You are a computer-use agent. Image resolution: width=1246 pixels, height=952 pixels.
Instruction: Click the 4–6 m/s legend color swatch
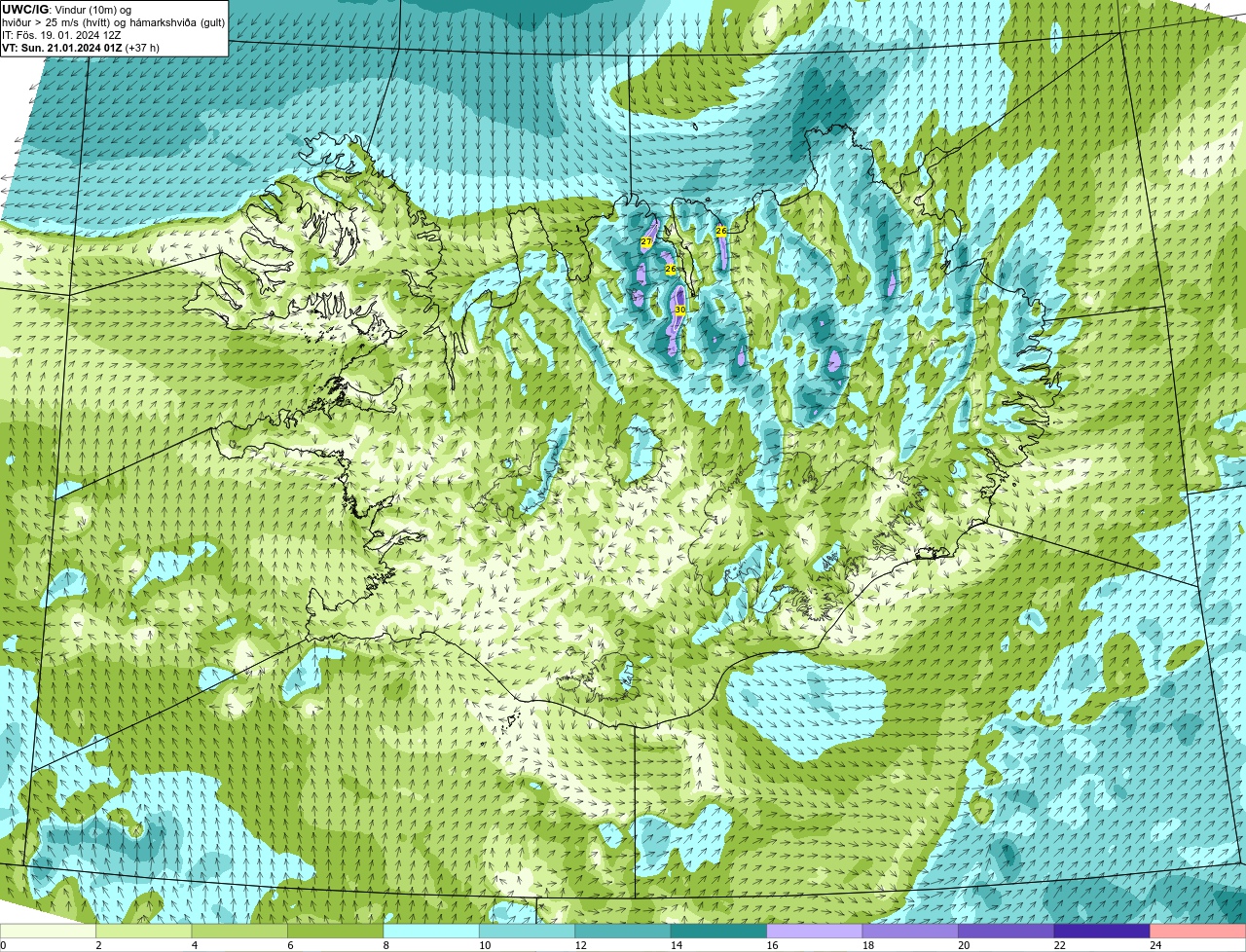tap(240, 931)
